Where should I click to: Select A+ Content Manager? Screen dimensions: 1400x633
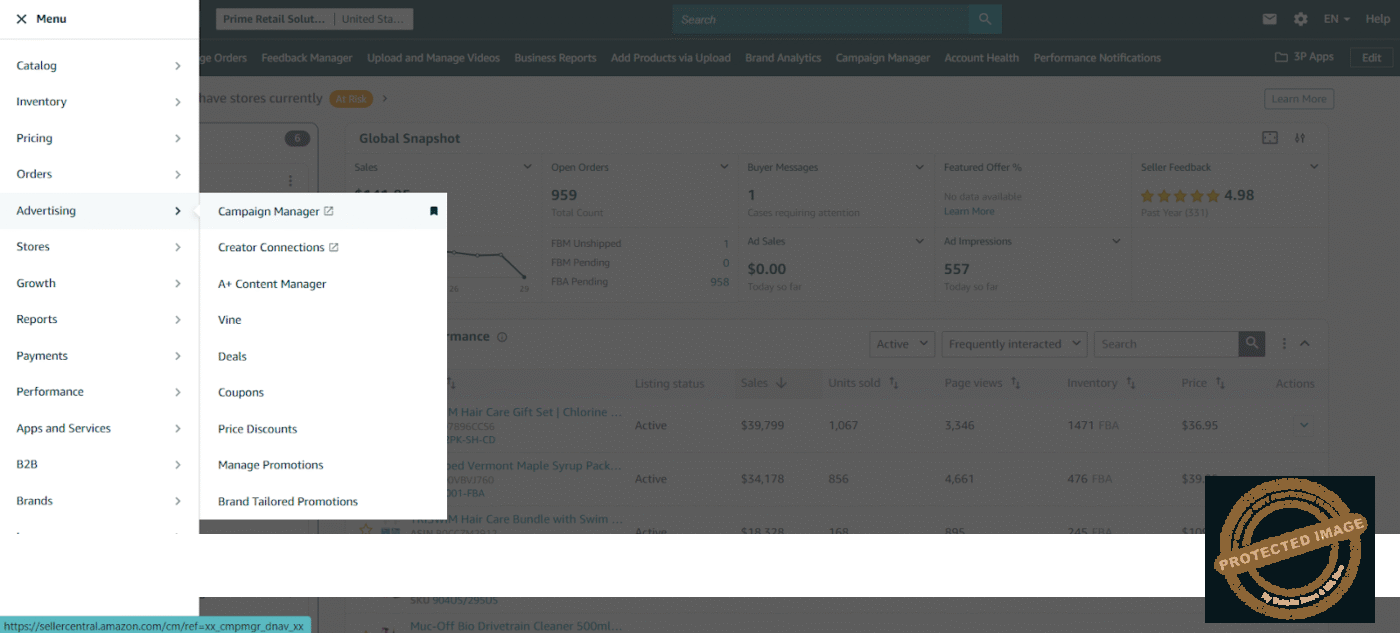click(272, 284)
